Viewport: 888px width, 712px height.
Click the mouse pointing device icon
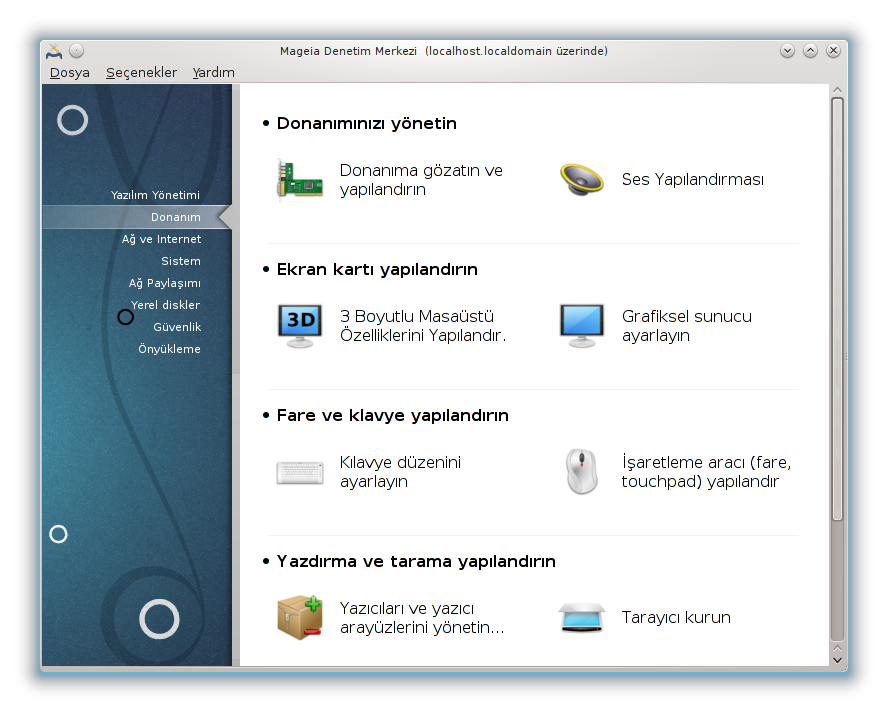coord(582,472)
